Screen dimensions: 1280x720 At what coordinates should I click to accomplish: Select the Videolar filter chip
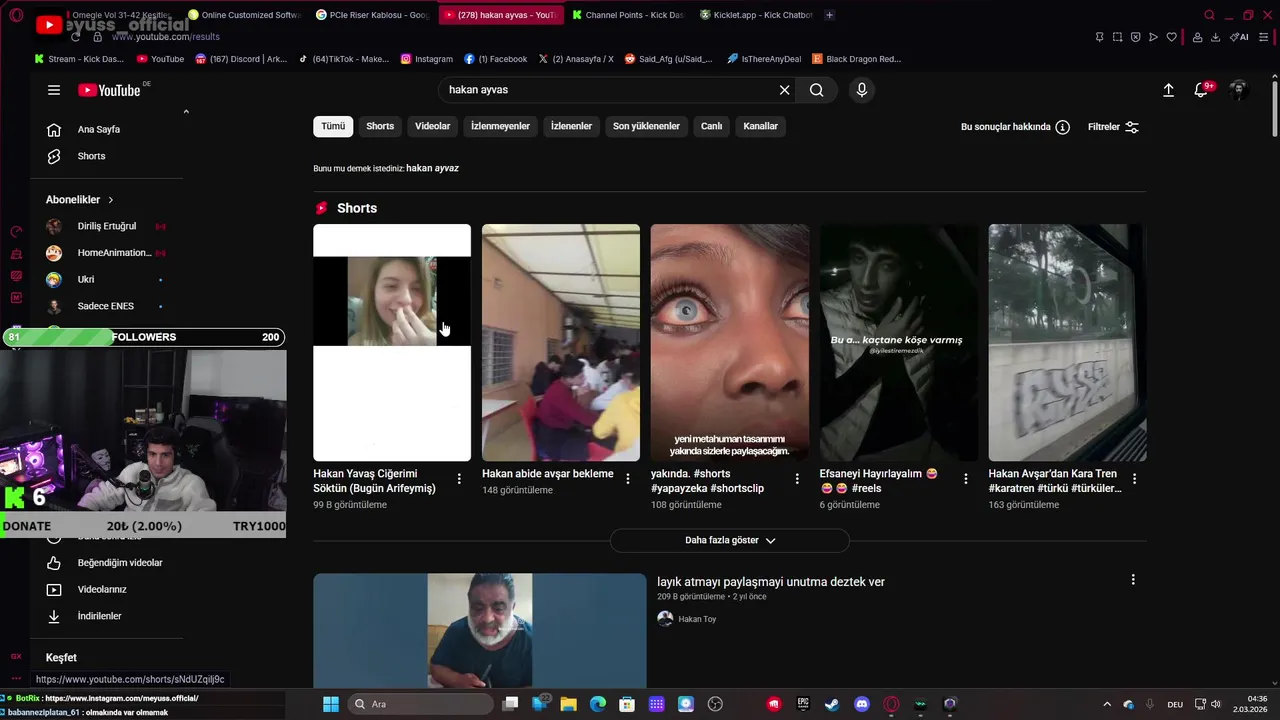[433, 126]
